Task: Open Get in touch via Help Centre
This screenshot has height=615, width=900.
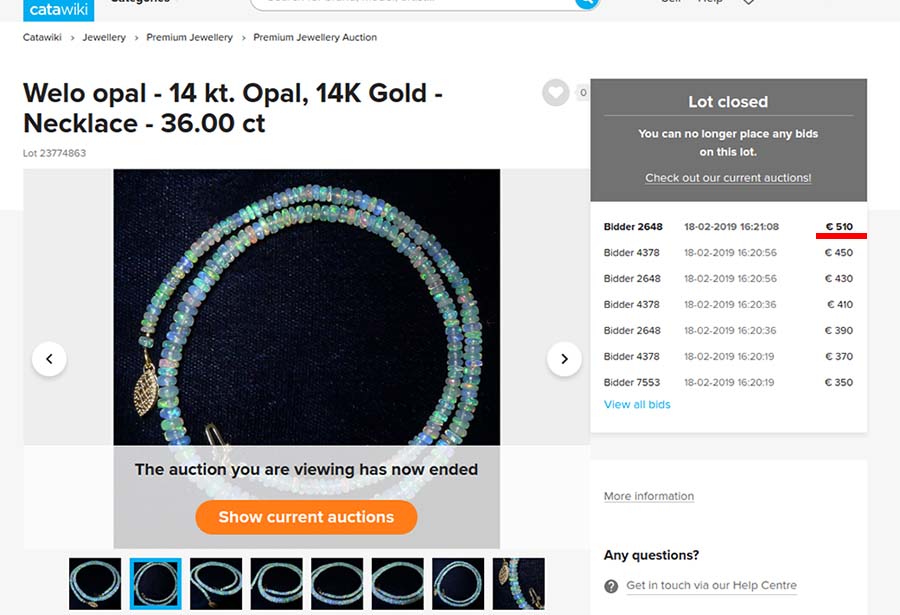Action: 711,585
